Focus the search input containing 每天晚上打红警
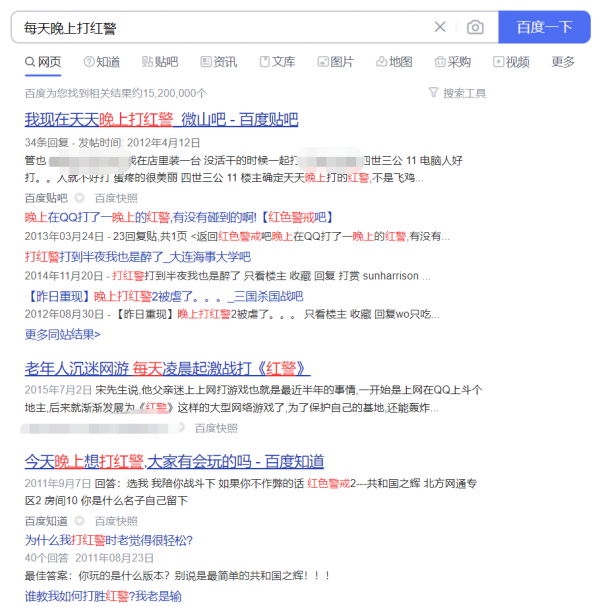The image size is (600, 607). click(x=225, y=27)
